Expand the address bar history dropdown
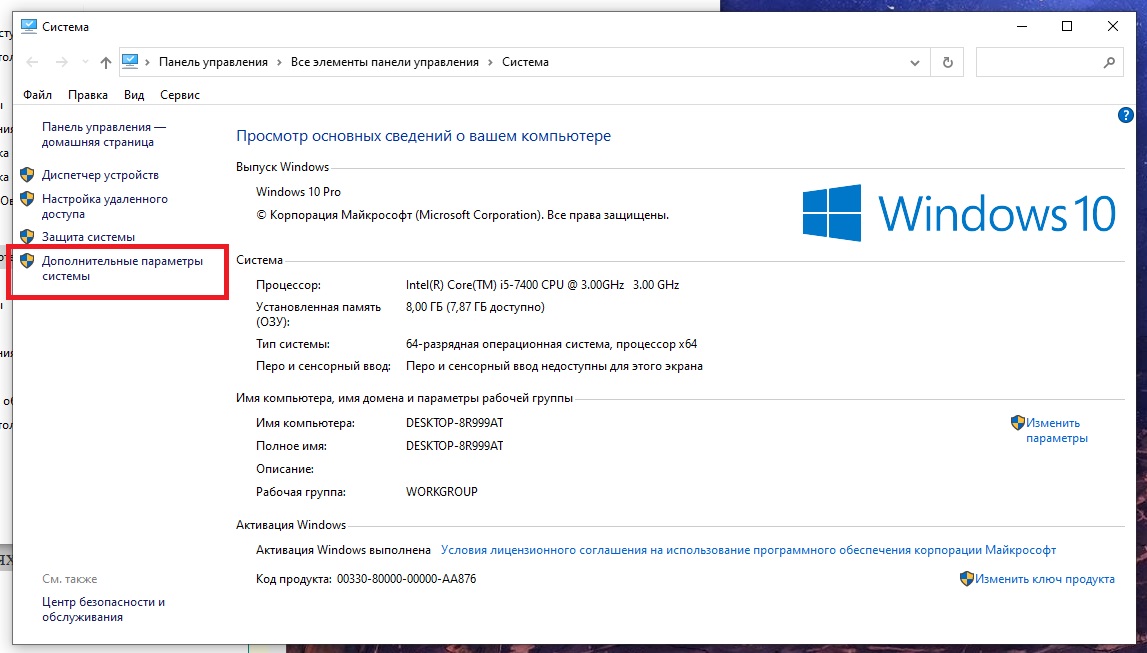This screenshot has height=653, width=1147. click(914, 62)
